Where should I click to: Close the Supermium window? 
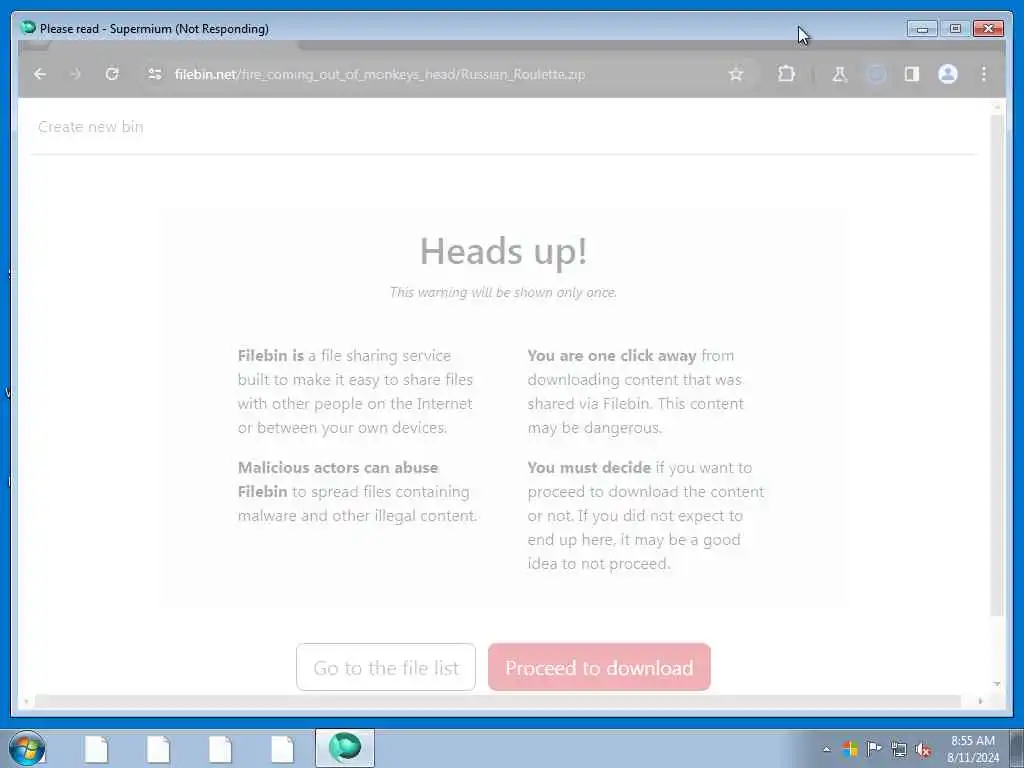pos(988,28)
